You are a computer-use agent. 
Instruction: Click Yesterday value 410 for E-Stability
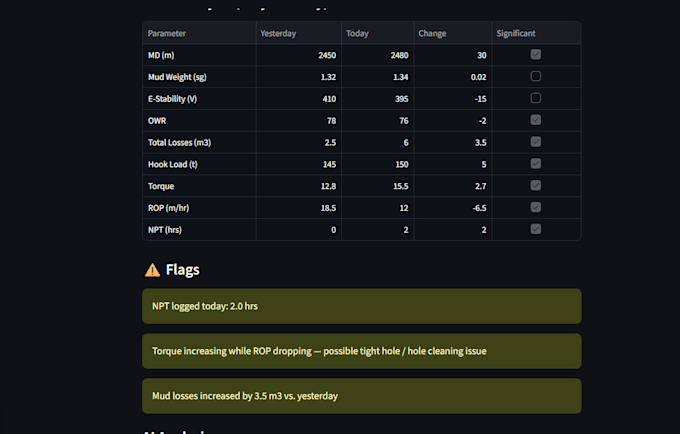298,99
